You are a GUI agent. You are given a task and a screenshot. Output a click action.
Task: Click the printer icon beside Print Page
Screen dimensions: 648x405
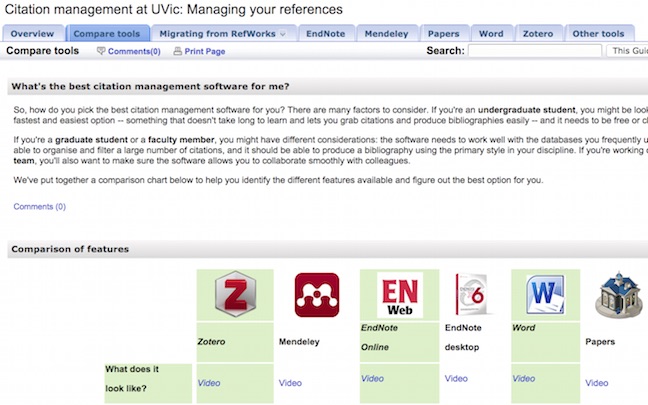pyautogui.click(x=178, y=51)
